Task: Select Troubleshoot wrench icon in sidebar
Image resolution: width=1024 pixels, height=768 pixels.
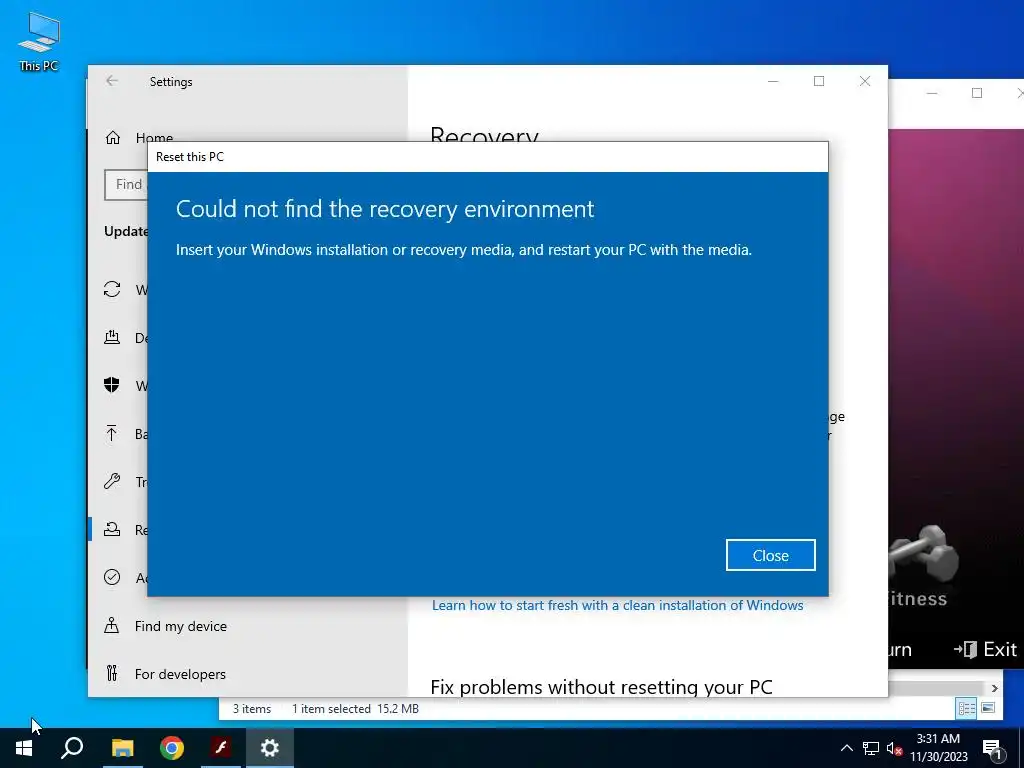Action: pos(112,481)
